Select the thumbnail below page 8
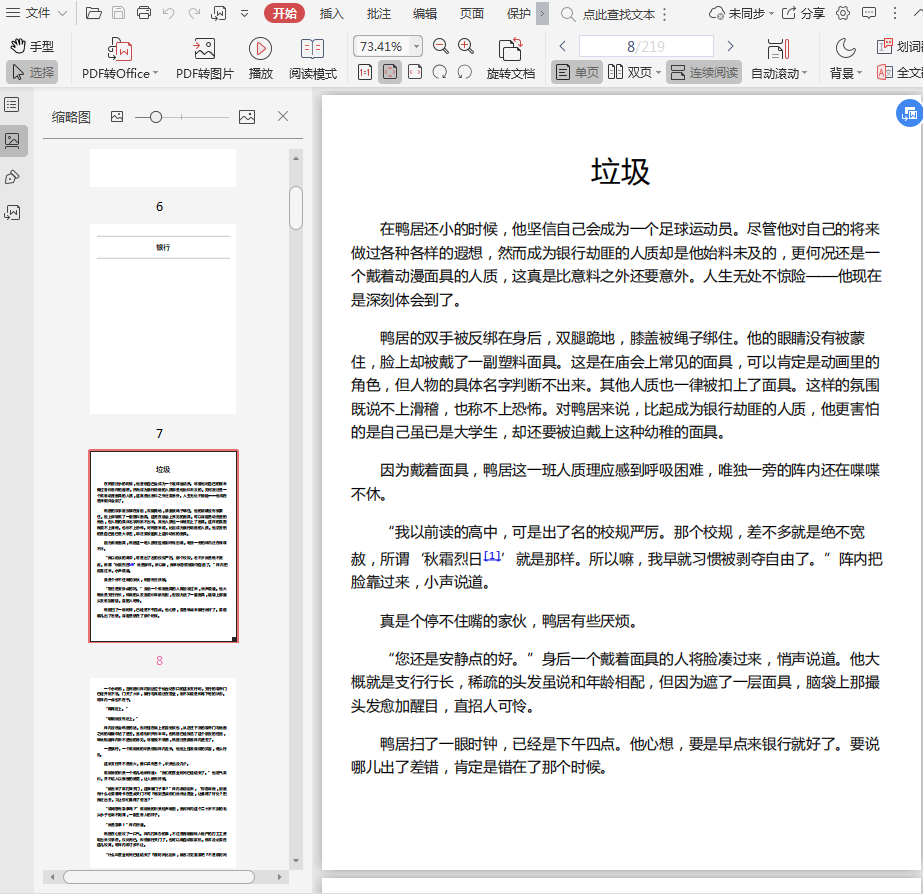Screen dimensions: 923x894 coord(163,772)
